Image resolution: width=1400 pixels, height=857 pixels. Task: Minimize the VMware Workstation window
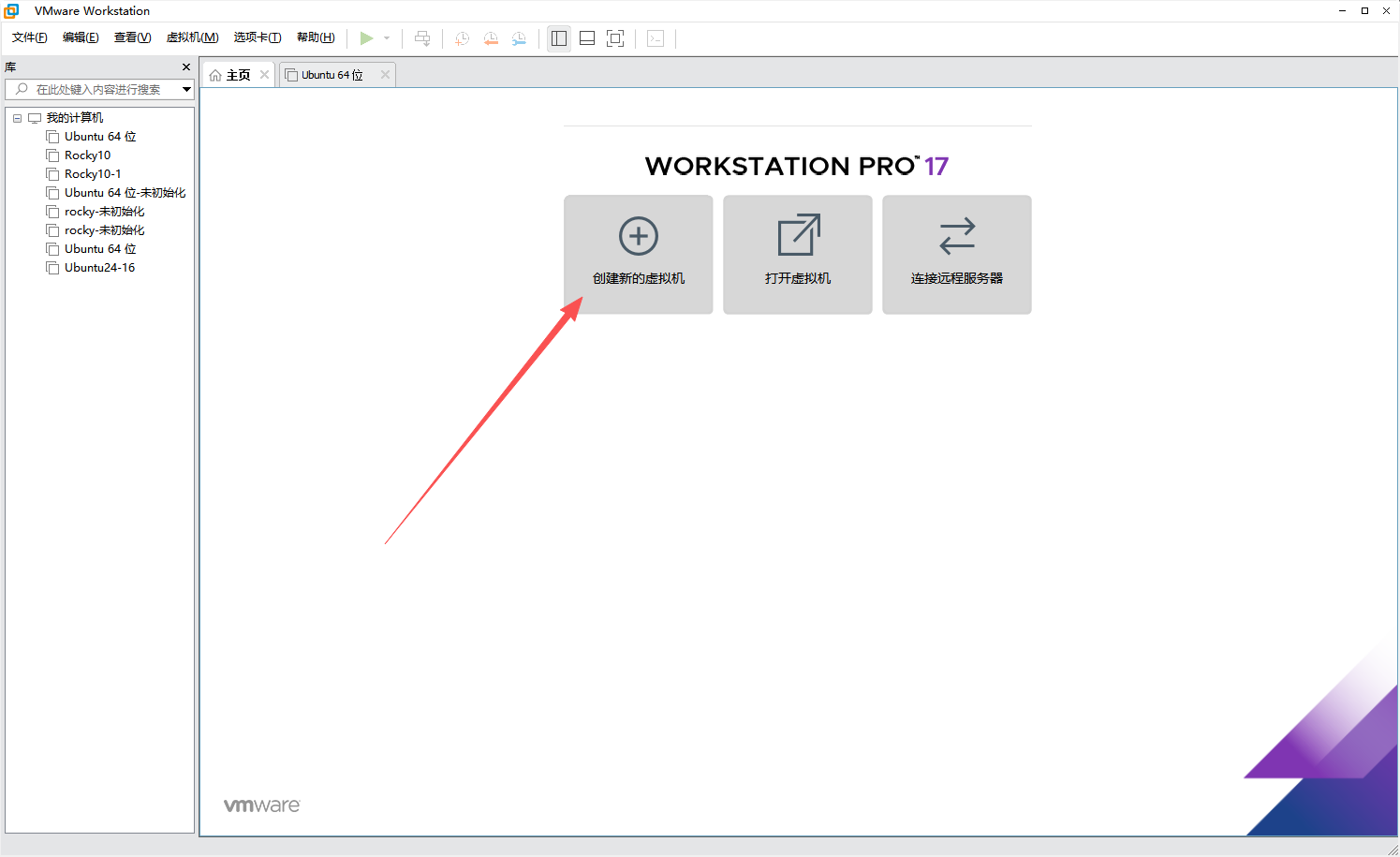coord(1342,11)
